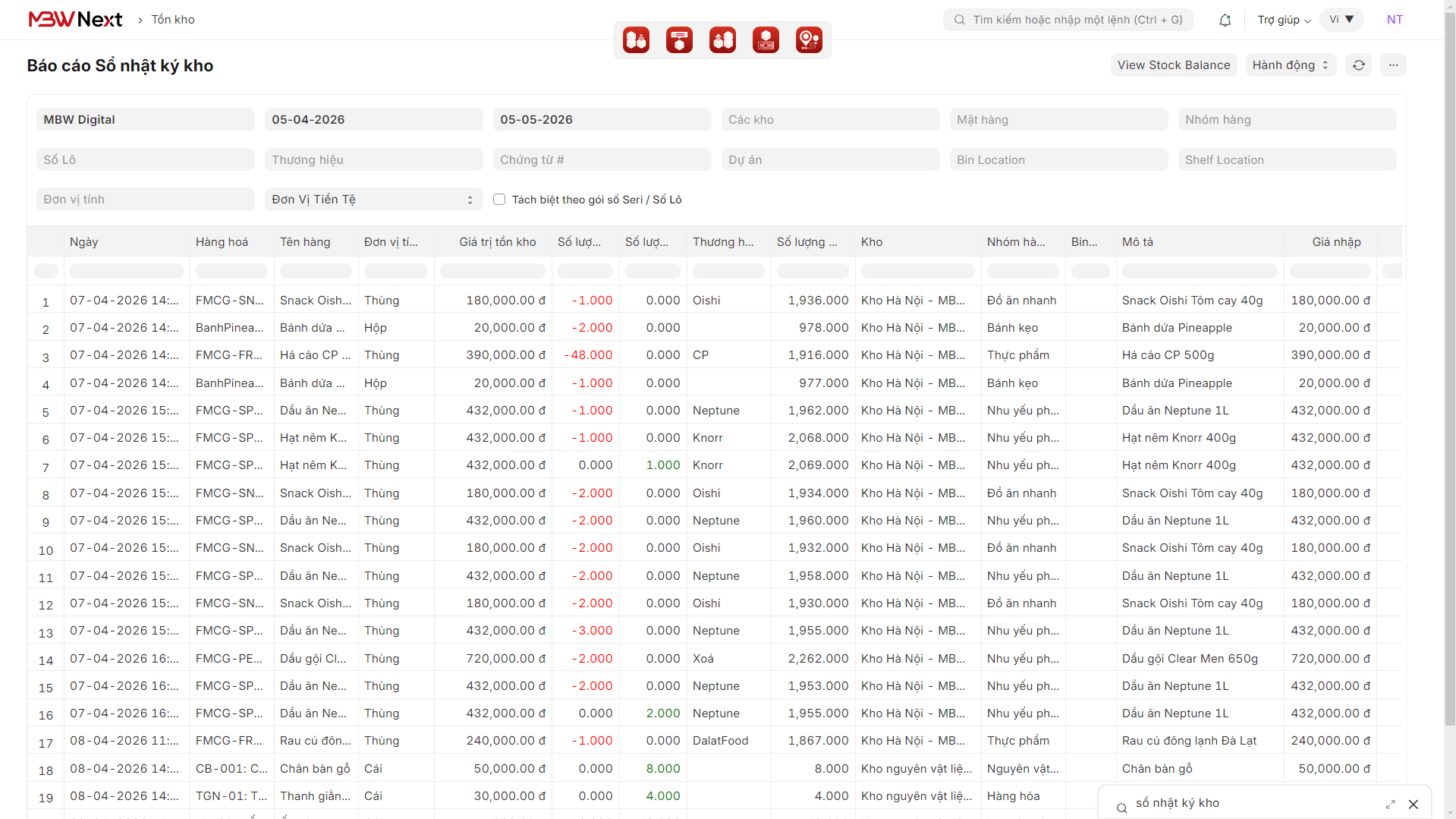Viewport: 1456px width, 819px height.
Task: Click the Các kho warehouse filter
Action: [830, 120]
